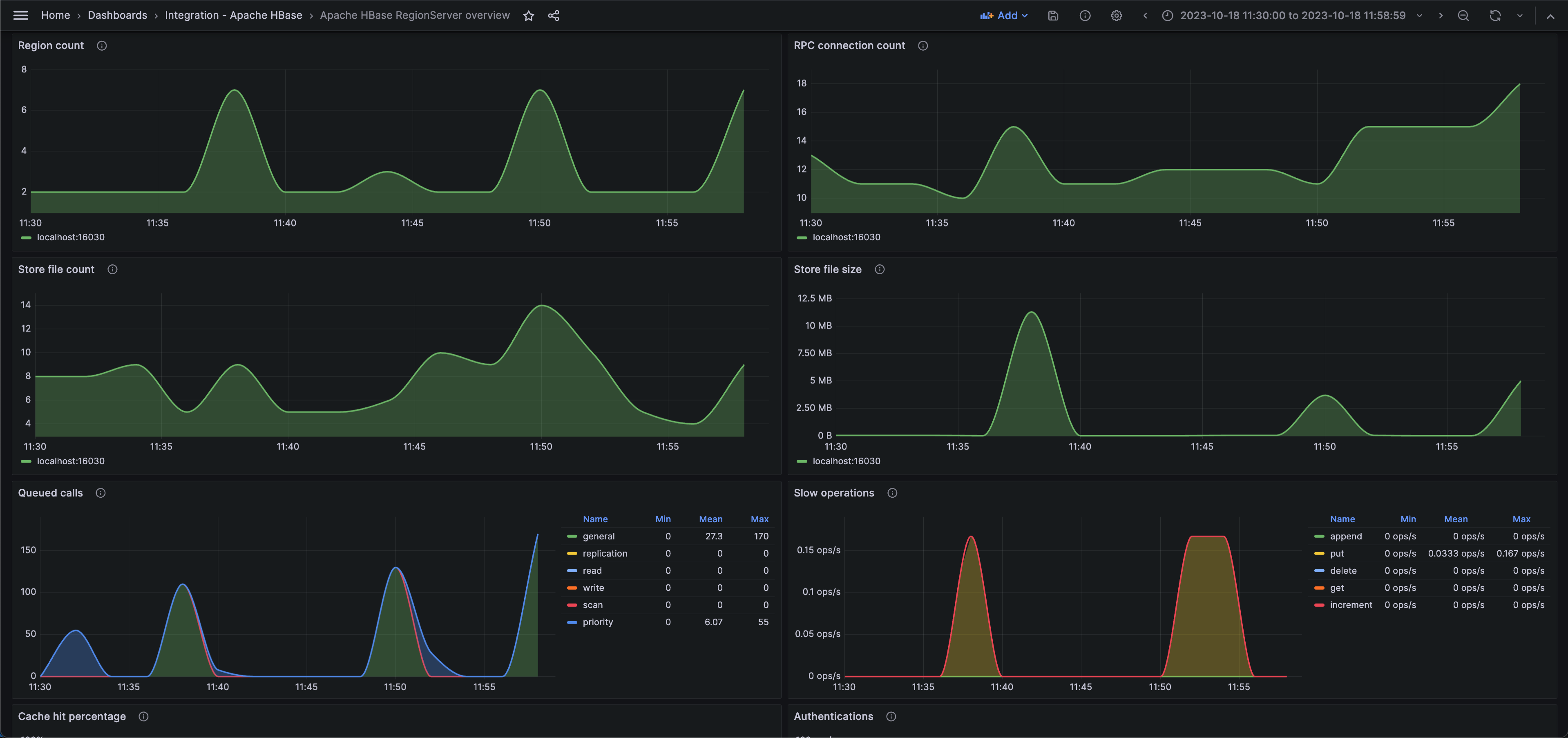Open dashboard insights info icon
Viewport: 1568px width, 738px height.
click(1085, 16)
